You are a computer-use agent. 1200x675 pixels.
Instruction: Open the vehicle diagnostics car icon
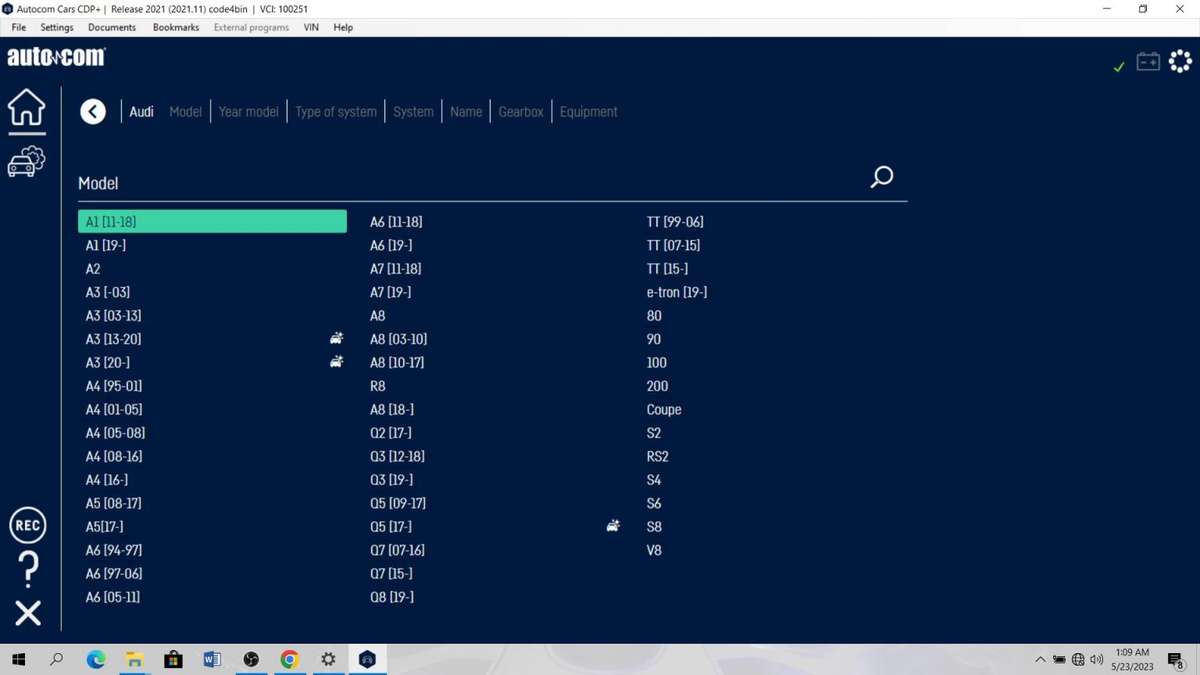(x=27, y=161)
